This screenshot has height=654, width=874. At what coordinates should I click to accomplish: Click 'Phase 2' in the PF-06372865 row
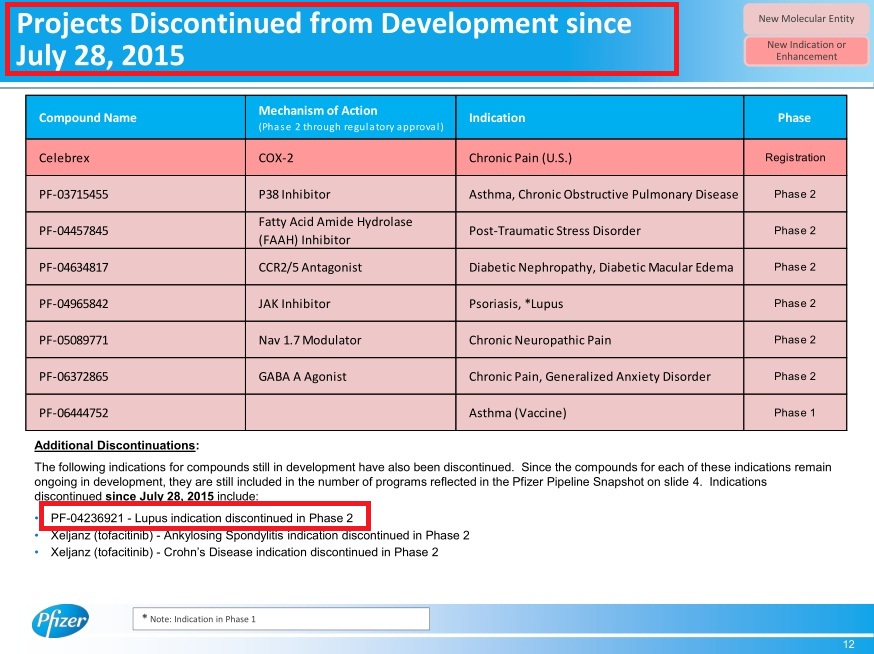pos(795,376)
